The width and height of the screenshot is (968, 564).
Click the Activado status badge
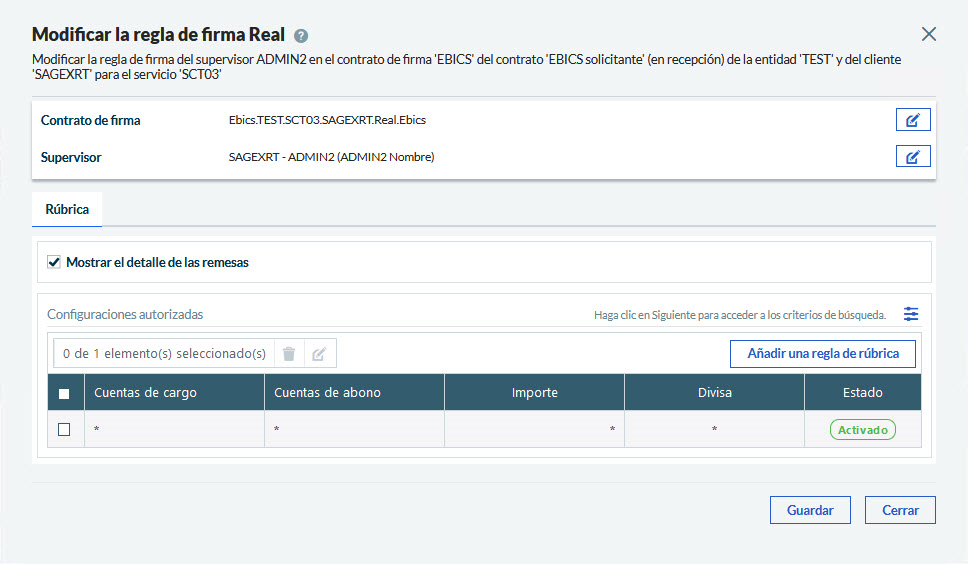pos(862,429)
